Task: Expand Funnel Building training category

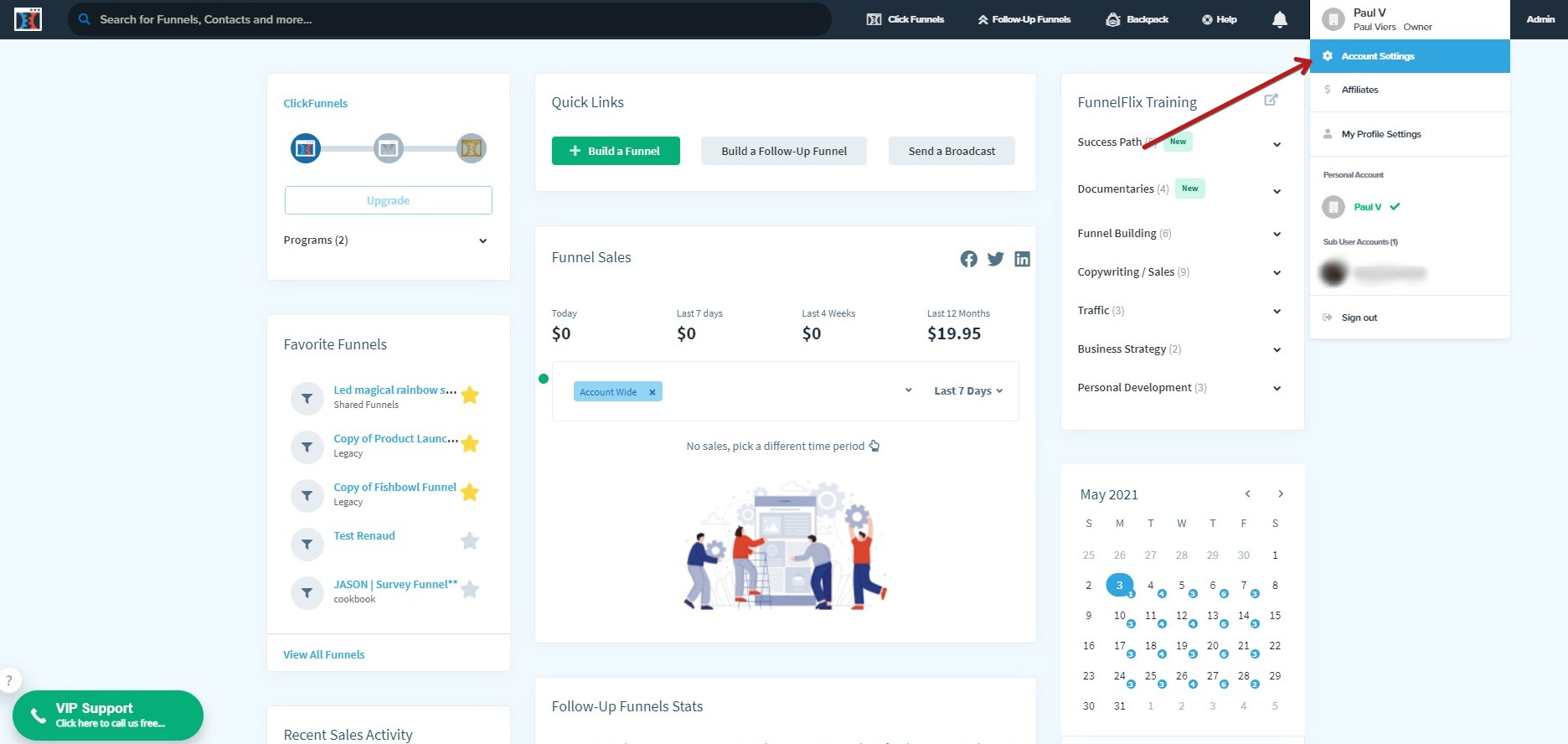Action: point(1277,234)
